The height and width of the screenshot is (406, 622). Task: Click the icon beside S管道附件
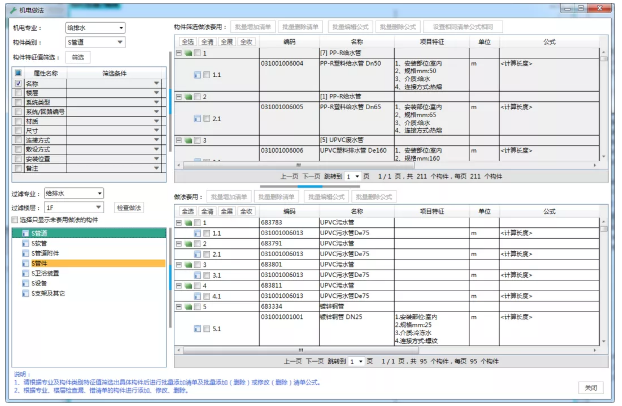pos(25,253)
